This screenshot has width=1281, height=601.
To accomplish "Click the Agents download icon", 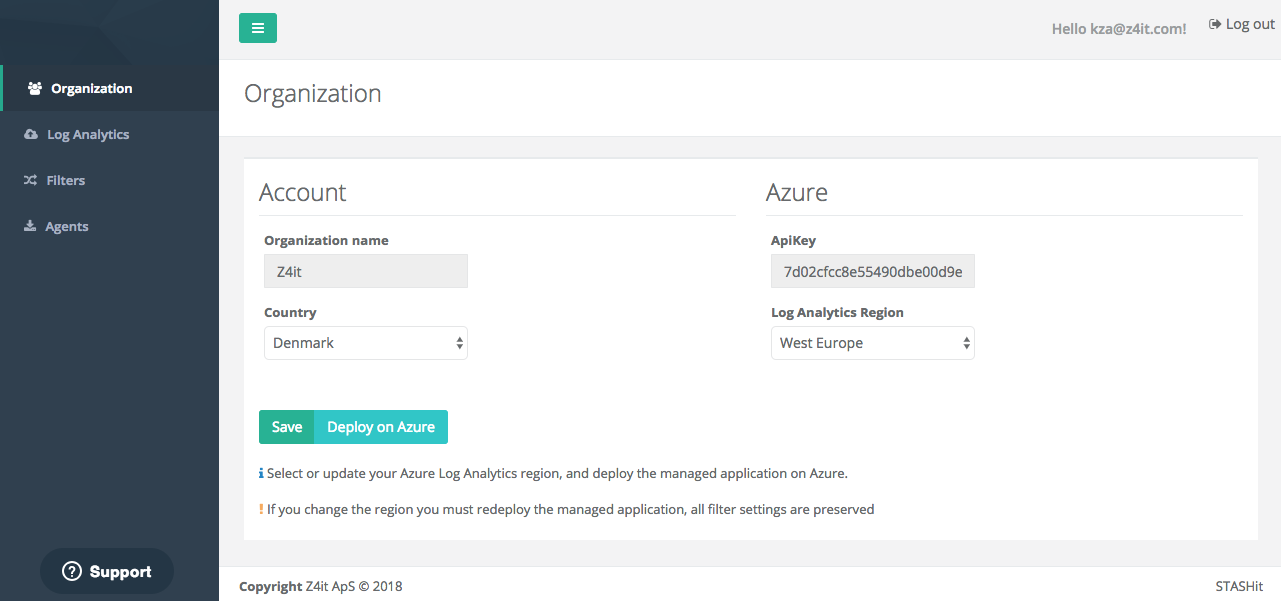I will click(x=30, y=227).
